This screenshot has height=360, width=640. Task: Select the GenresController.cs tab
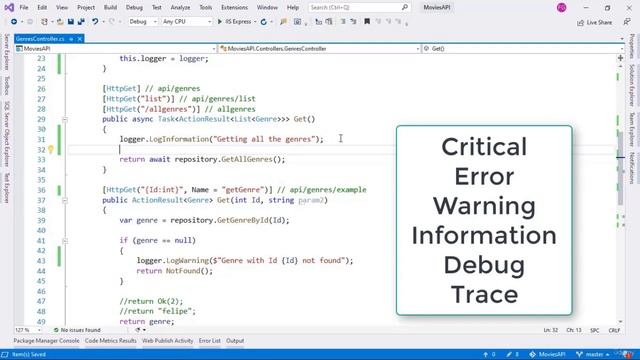(x=40, y=39)
